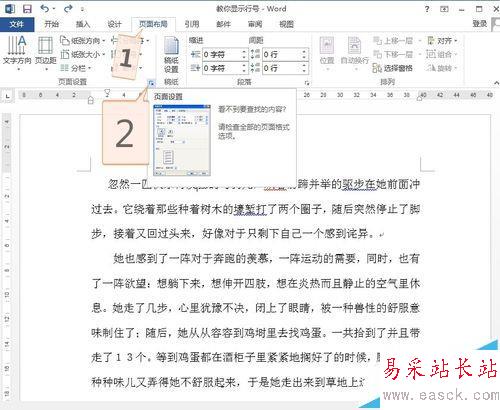The image size is (500, 410).
Task: Collapse the ribbon with the arrow
Action: (x=496, y=82)
